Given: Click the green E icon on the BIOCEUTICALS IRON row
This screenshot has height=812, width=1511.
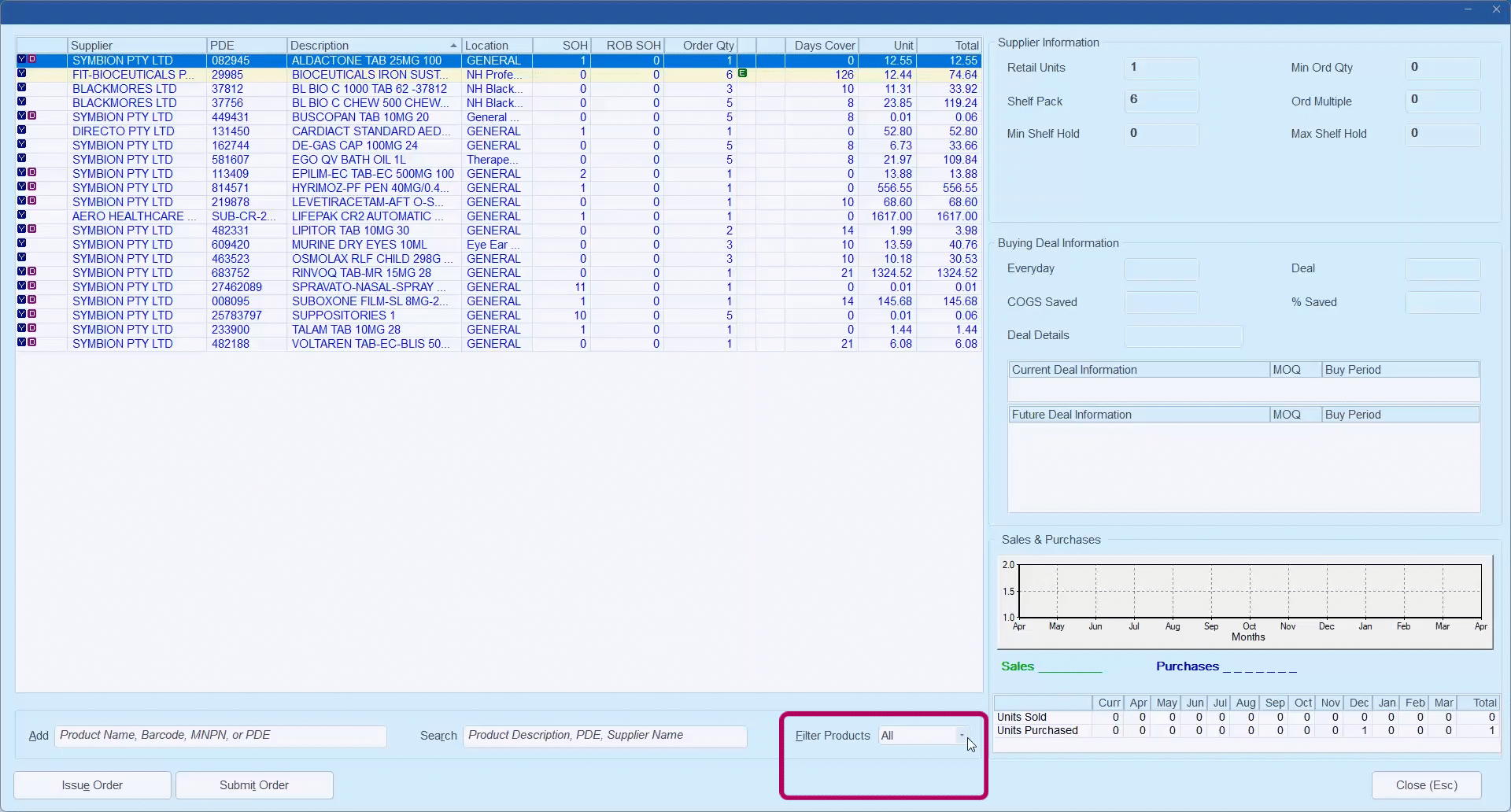Looking at the screenshot, I should click(742, 73).
